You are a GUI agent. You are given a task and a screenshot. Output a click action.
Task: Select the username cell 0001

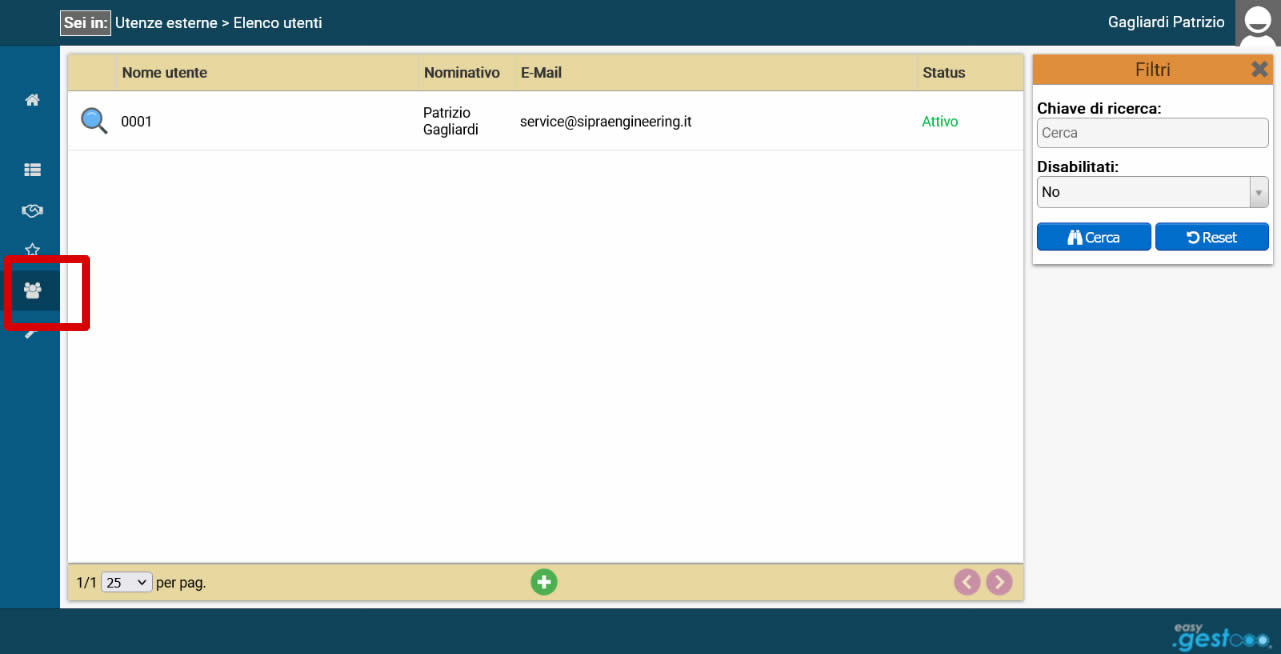136,121
